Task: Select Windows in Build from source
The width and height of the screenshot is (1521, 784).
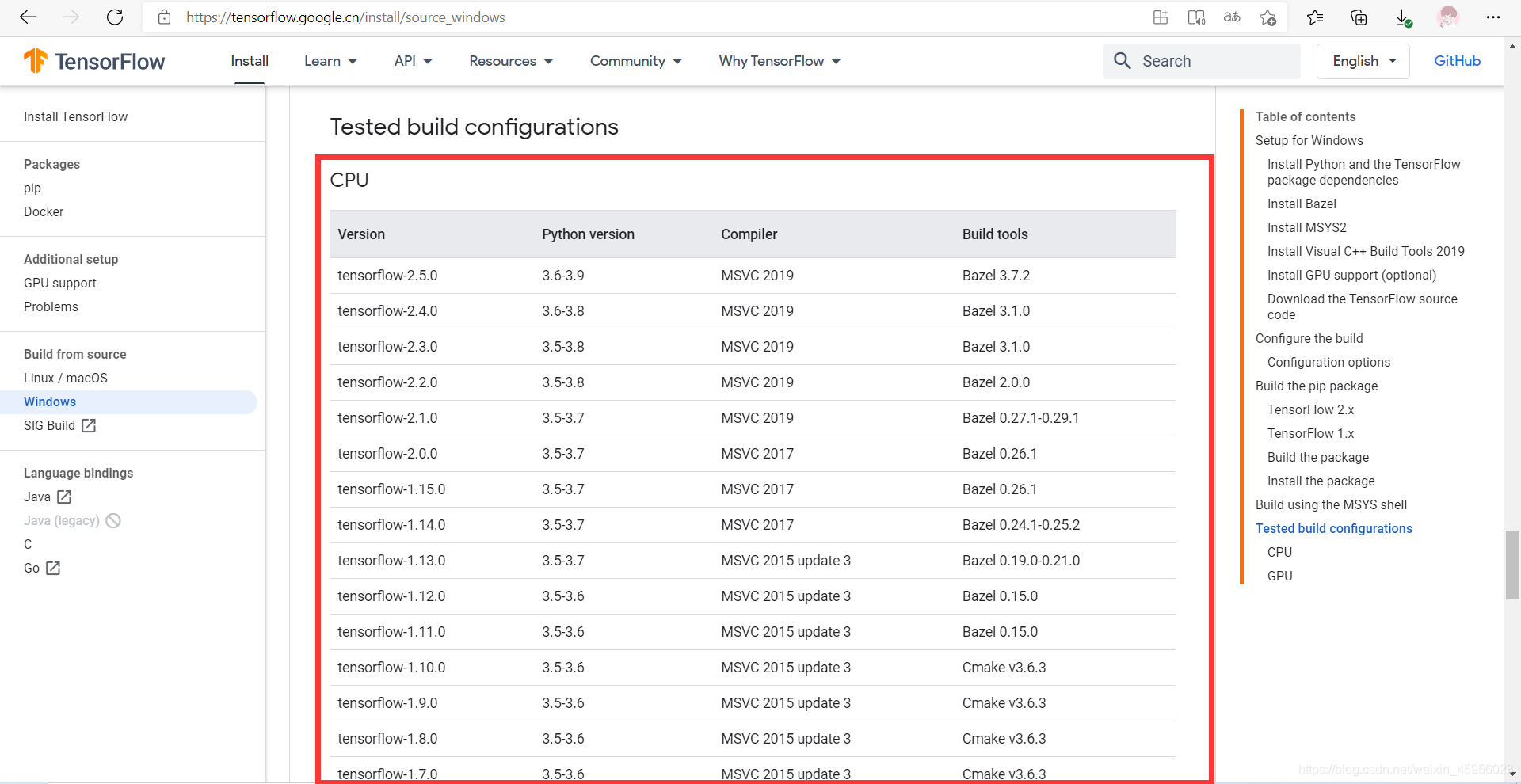Action: pos(50,402)
